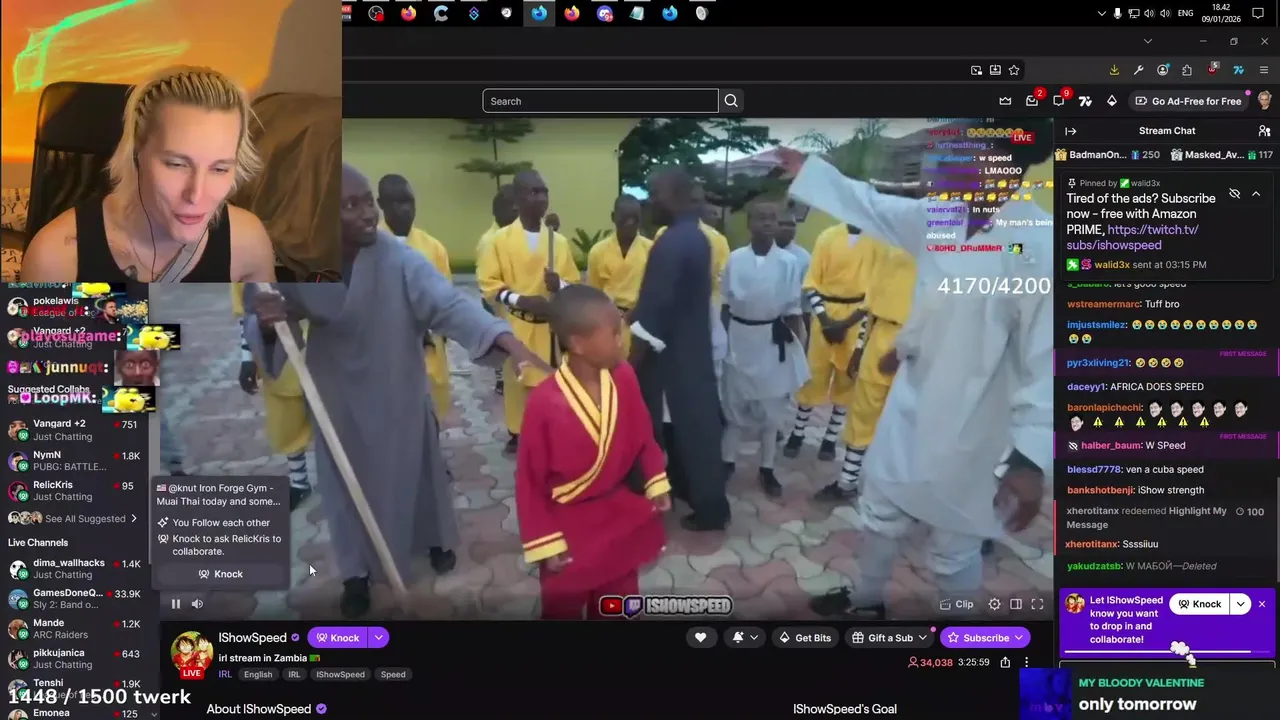The image size is (1280, 720).
Task: Open browser wrench tools icon
Action: click(x=1138, y=70)
